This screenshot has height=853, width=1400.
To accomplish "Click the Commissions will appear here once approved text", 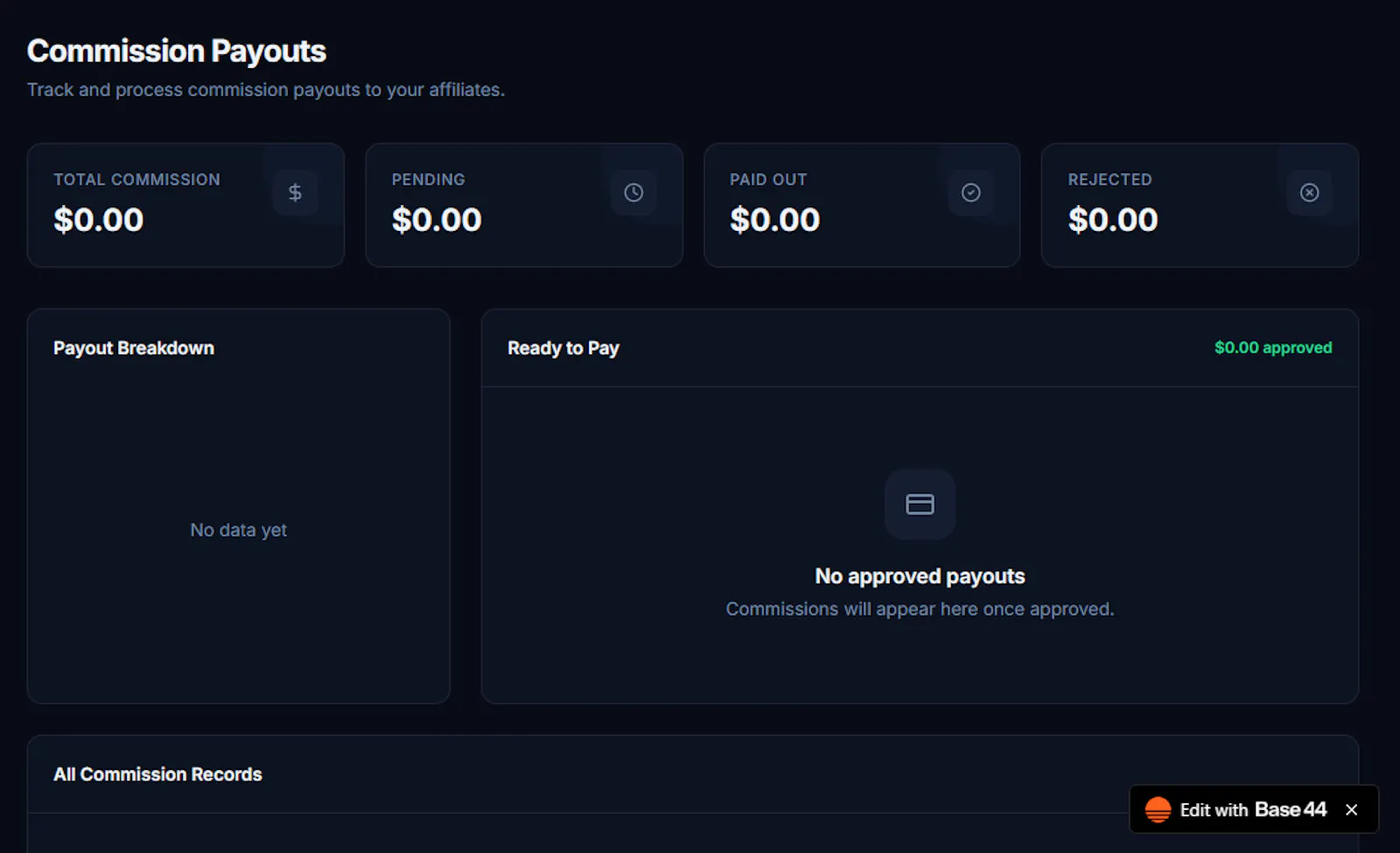I will tap(920, 609).
